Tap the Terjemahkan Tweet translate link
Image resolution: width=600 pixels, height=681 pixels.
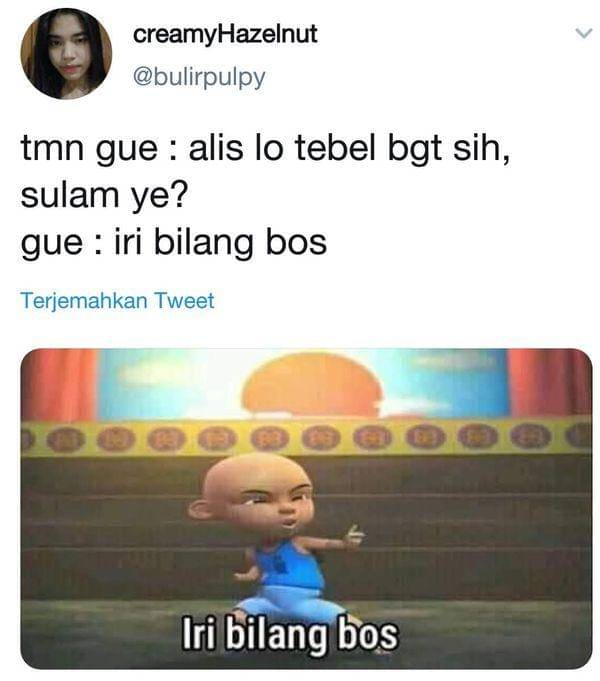pyautogui.click(x=117, y=301)
